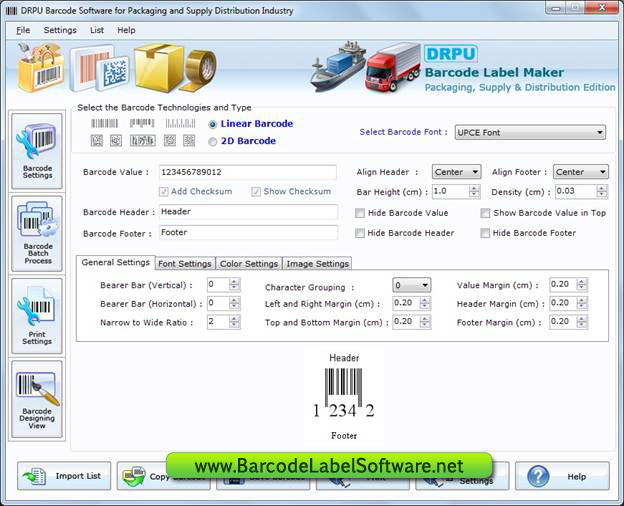Adjust Left and Right Margin stepper
Screen dimensions: 624x506
point(425,303)
